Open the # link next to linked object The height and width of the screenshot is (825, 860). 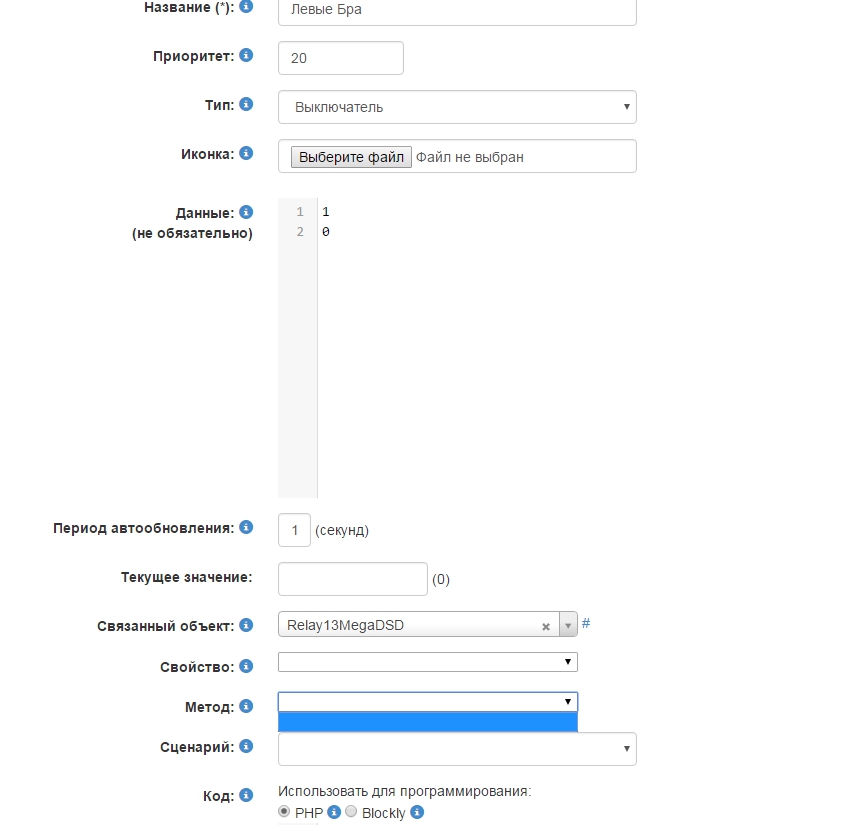click(x=586, y=624)
